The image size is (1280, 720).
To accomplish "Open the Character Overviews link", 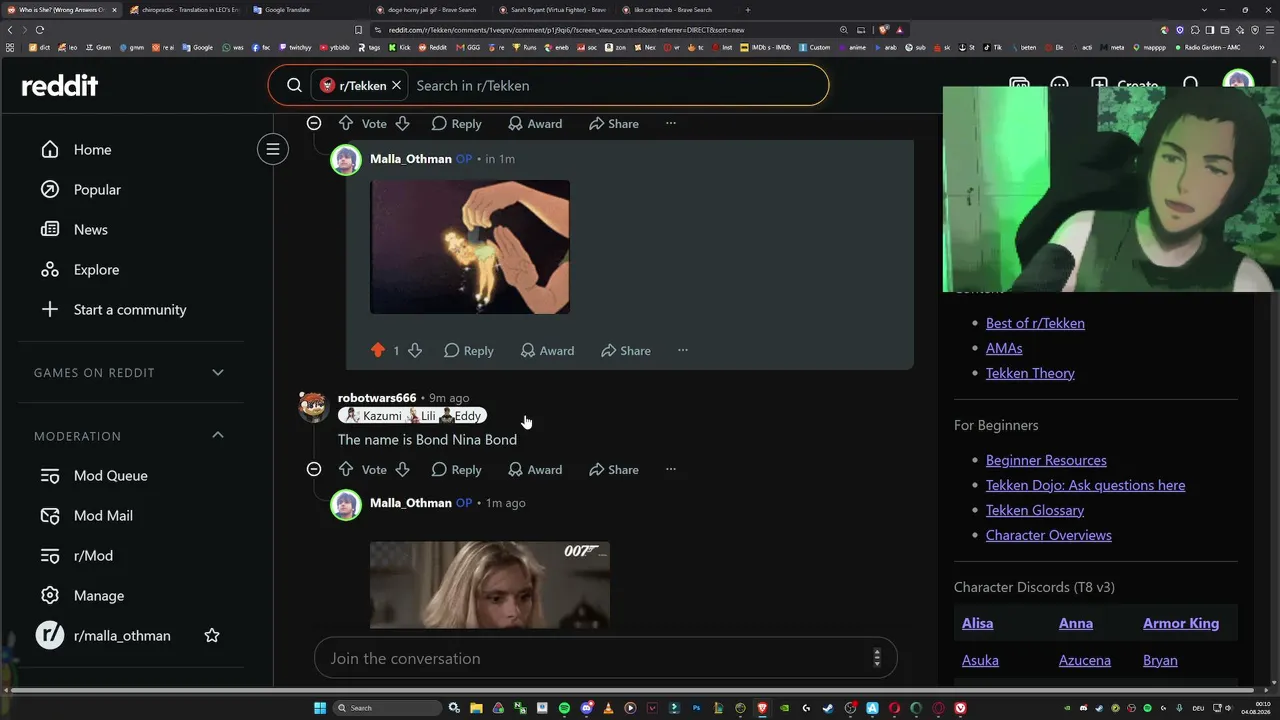I will pos(1049,535).
